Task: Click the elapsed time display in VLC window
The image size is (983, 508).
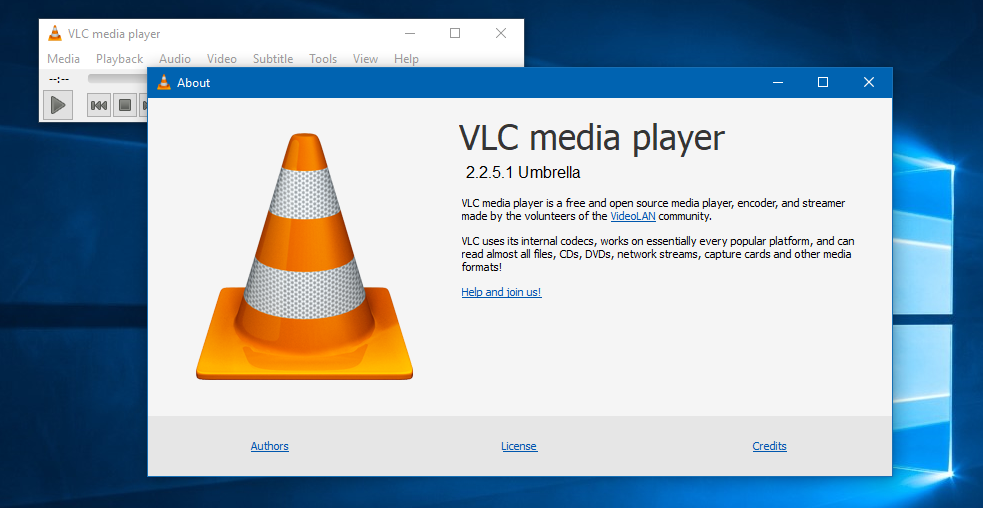Action: (60, 79)
